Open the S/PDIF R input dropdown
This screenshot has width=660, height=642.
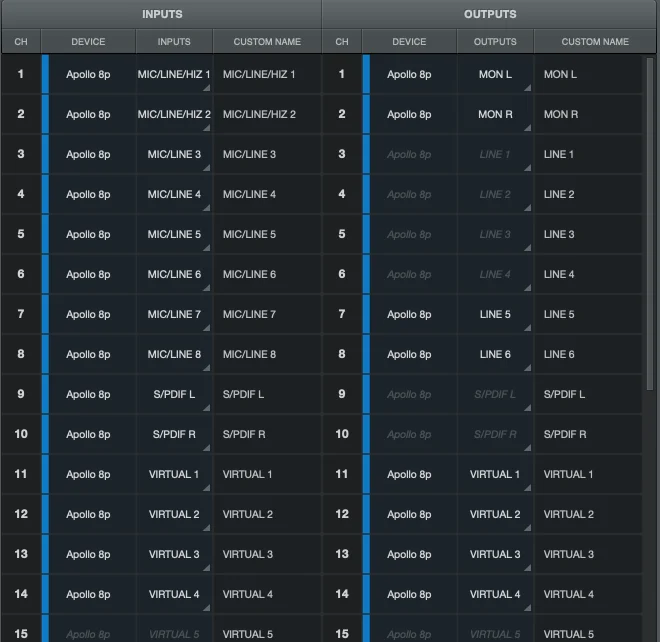pyautogui.click(x=174, y=434)
